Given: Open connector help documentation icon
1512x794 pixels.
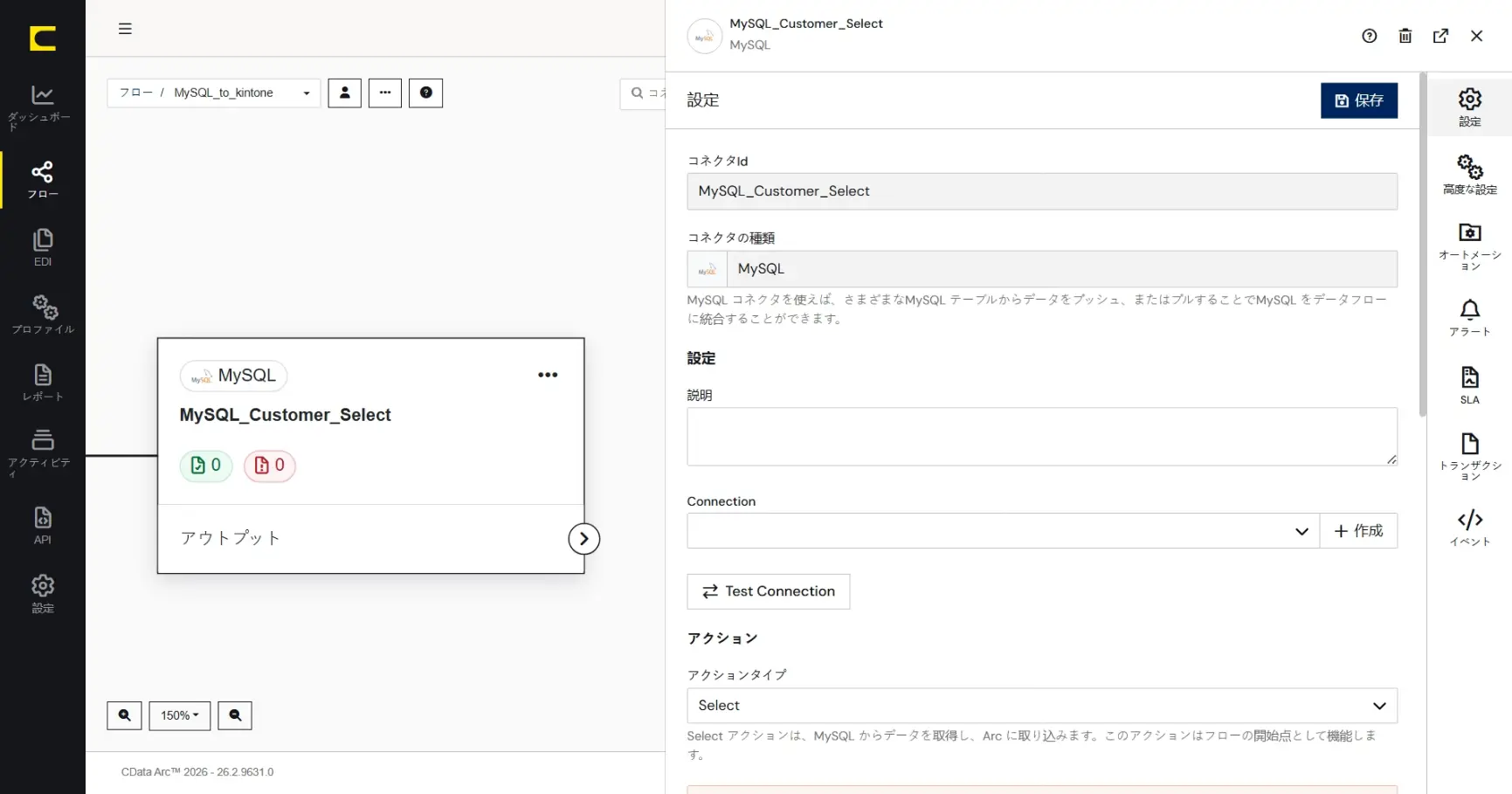Looking at the screenshot, I should (1370, 36).
